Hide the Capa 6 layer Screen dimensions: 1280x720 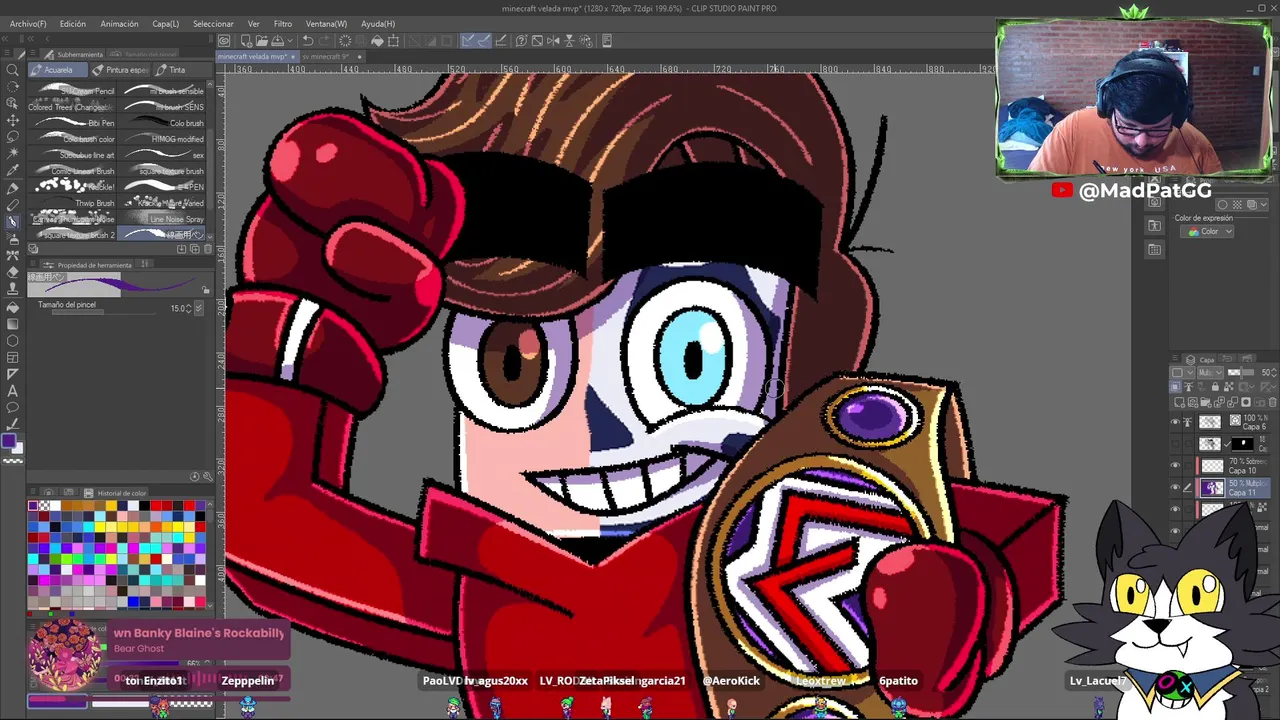(x=1175, y=422)
